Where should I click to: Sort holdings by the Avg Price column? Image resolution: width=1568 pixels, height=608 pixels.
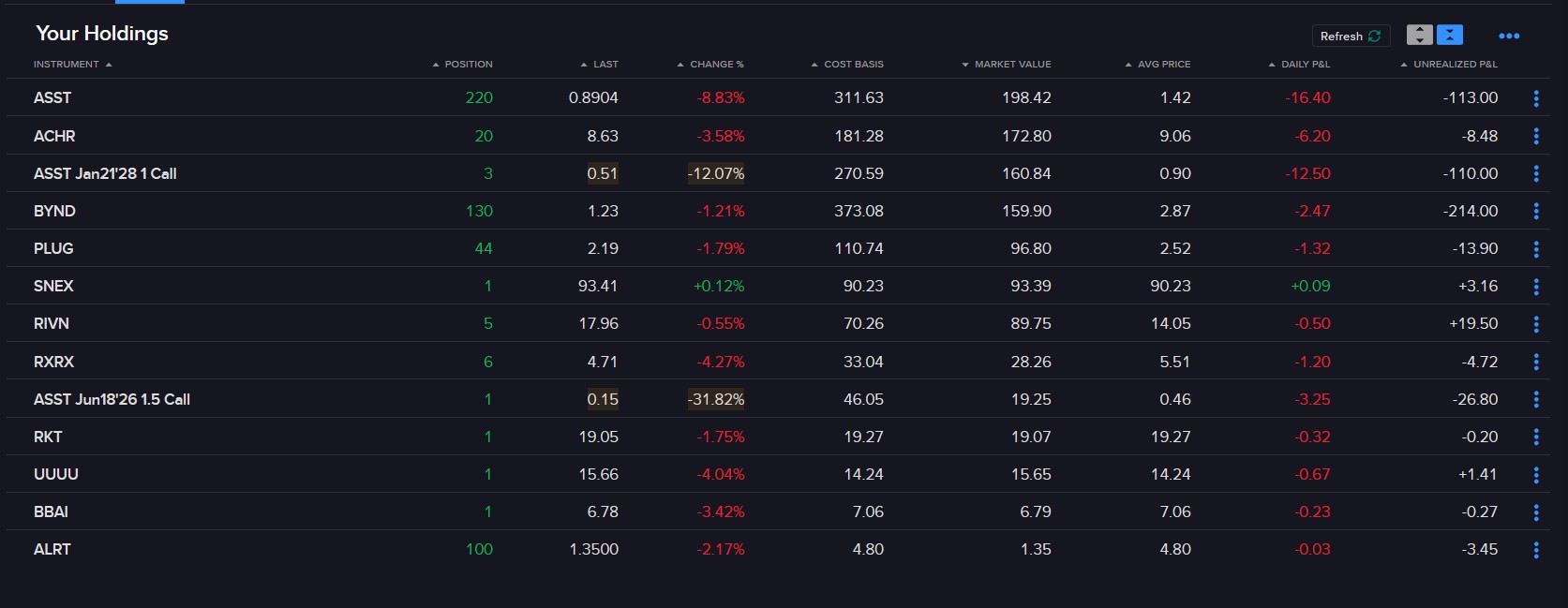(1157, 65)
